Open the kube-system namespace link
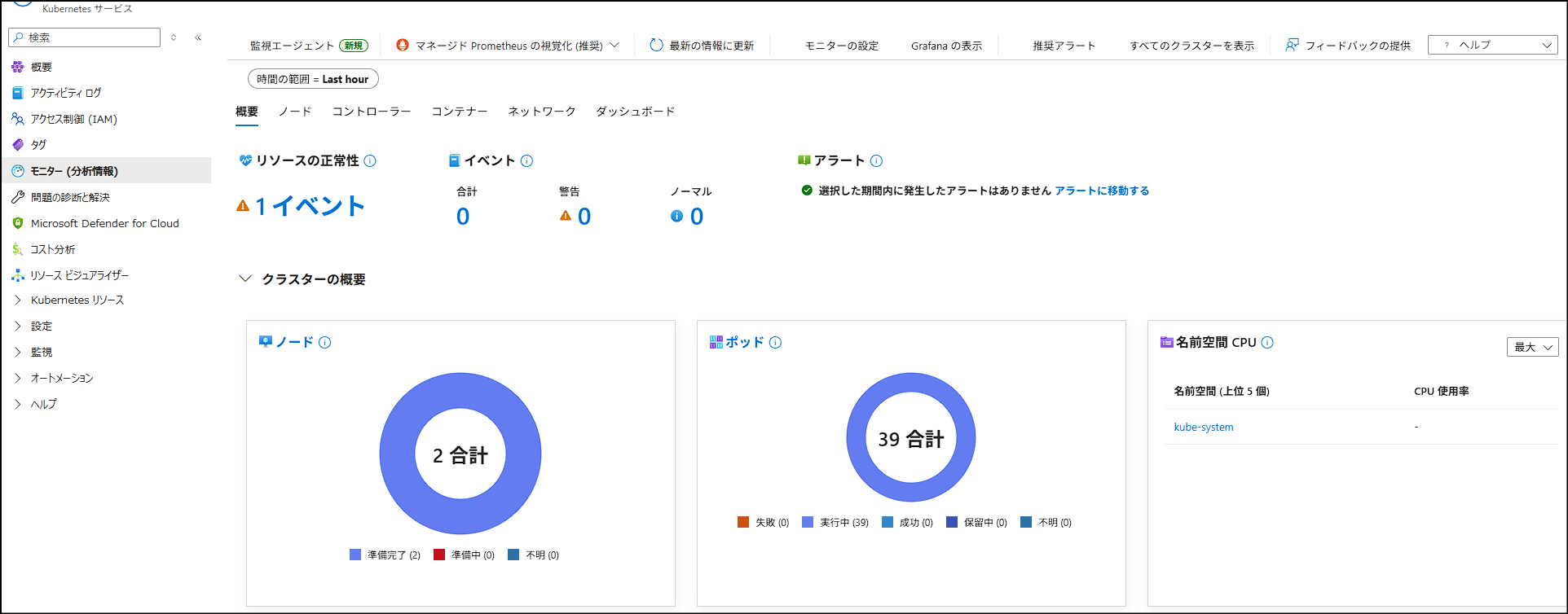1568x614 pixels. (x=1204, y=427)
